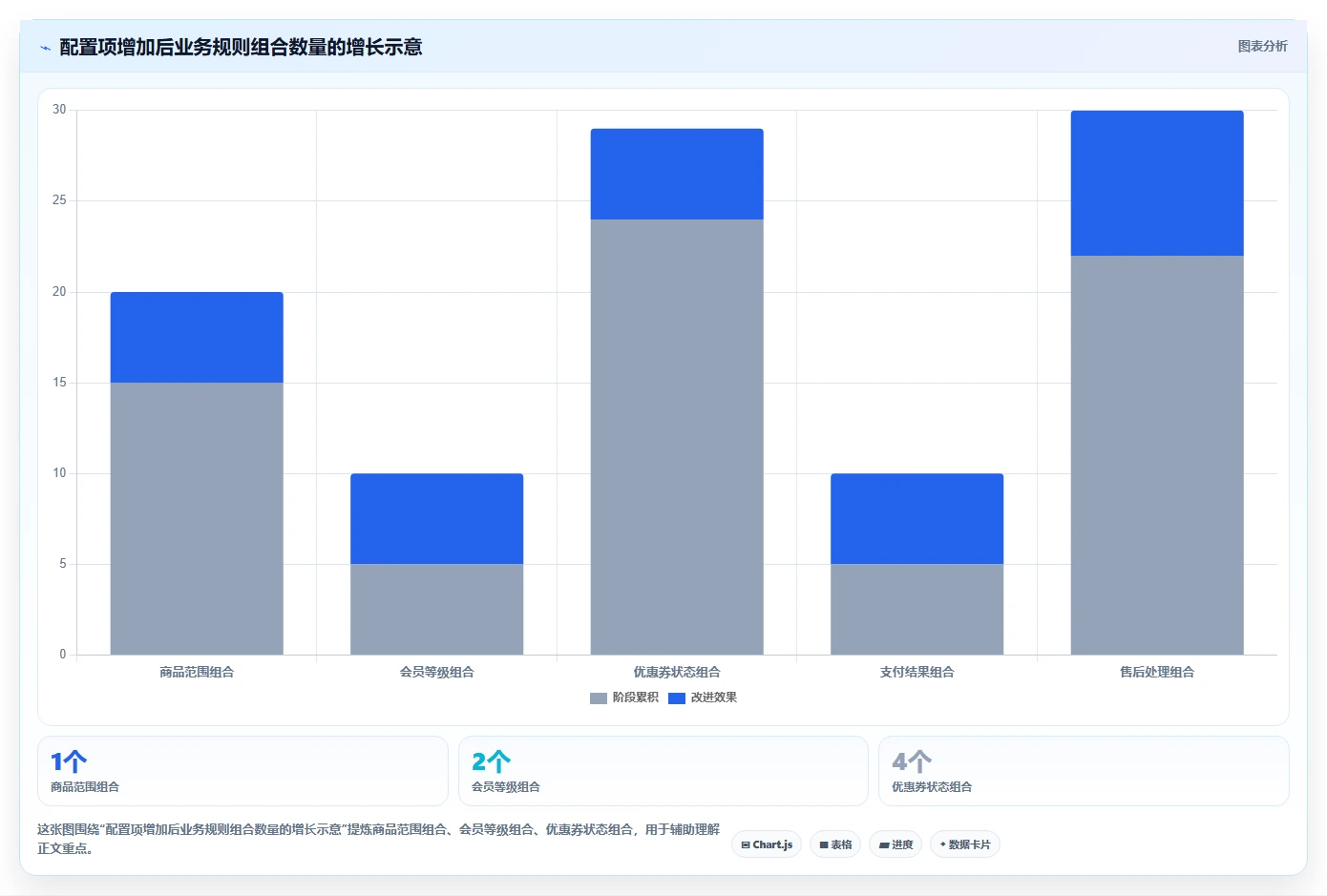Click the y-axis value 5
Image resolution: width=1327 pixels, height=896 pixels.
click(x=63, y=564)
